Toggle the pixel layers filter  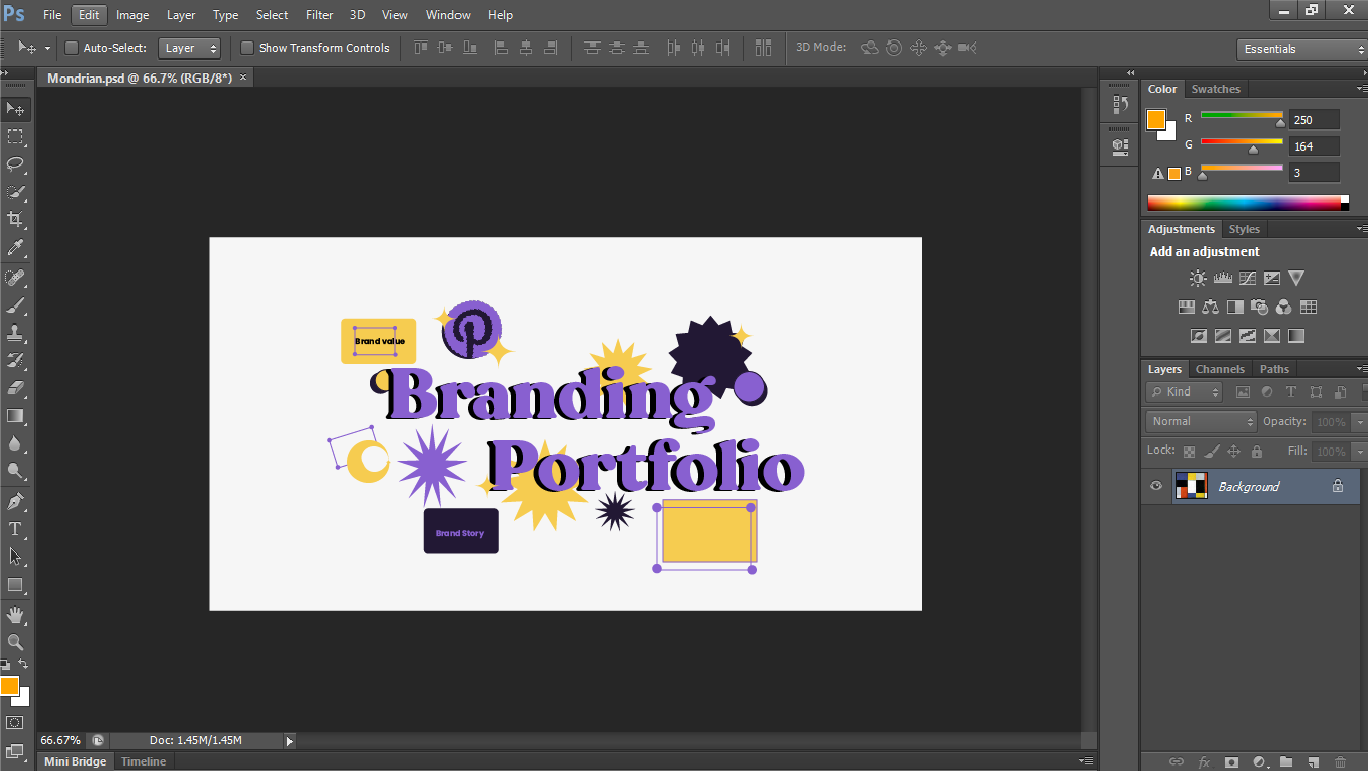[x=1243, y=392]
